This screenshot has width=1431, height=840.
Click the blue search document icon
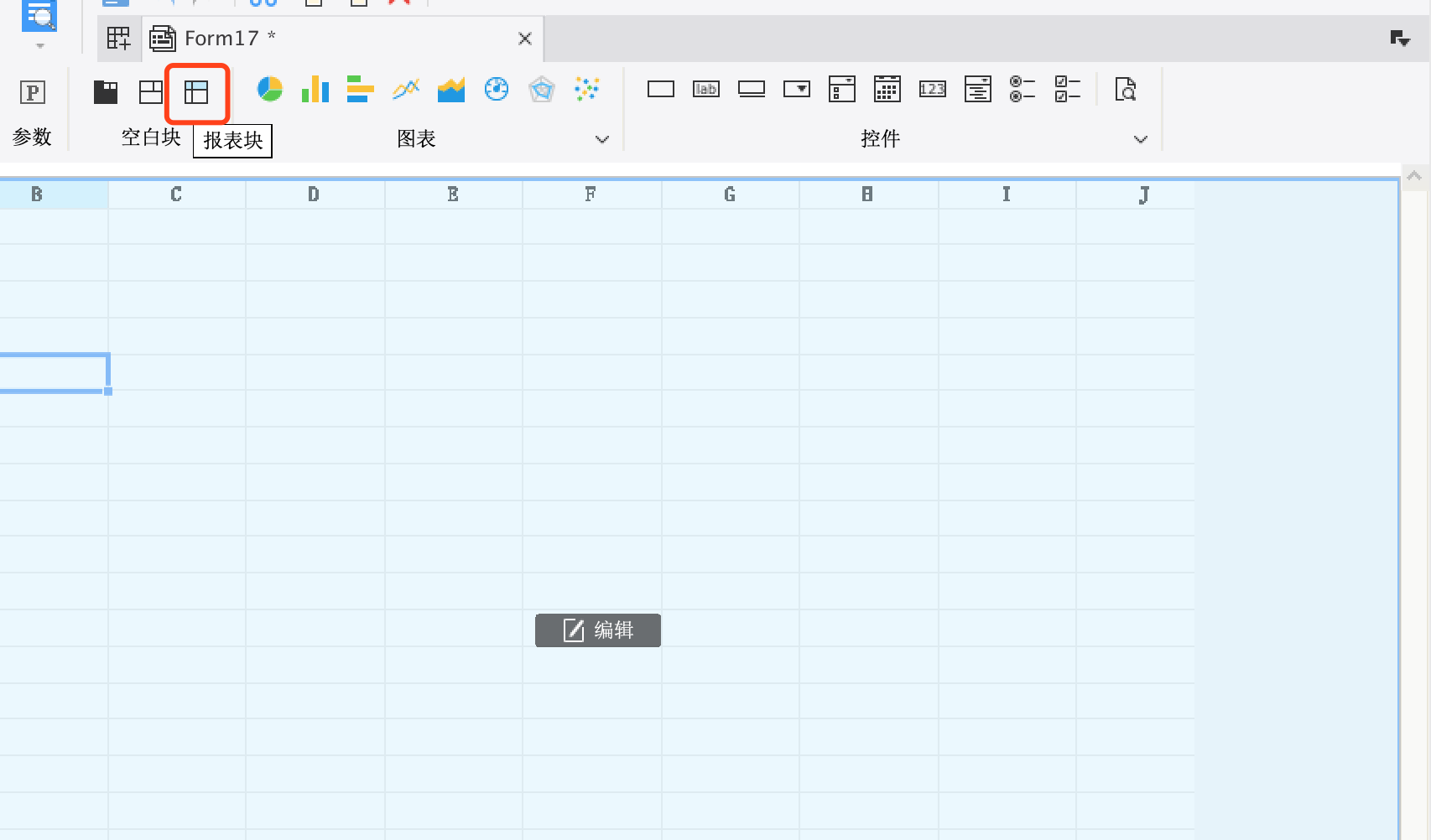pyautogui.click(x=39, y=14)
